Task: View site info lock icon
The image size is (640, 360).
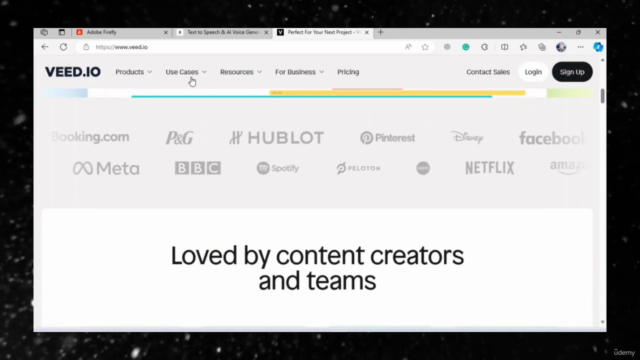Action: [x=86, y=47]
